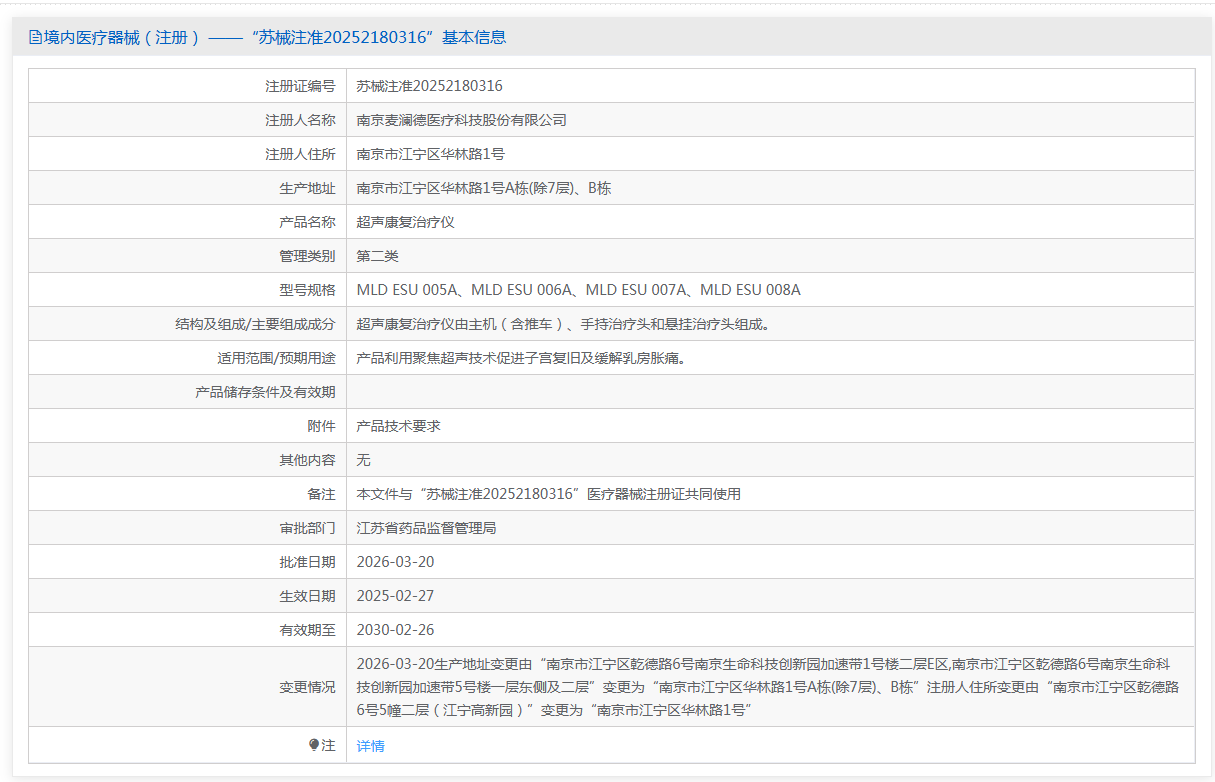Select approval date 2026-03-20
Viewport: 1215px width, 782px height.
(396, 562)
